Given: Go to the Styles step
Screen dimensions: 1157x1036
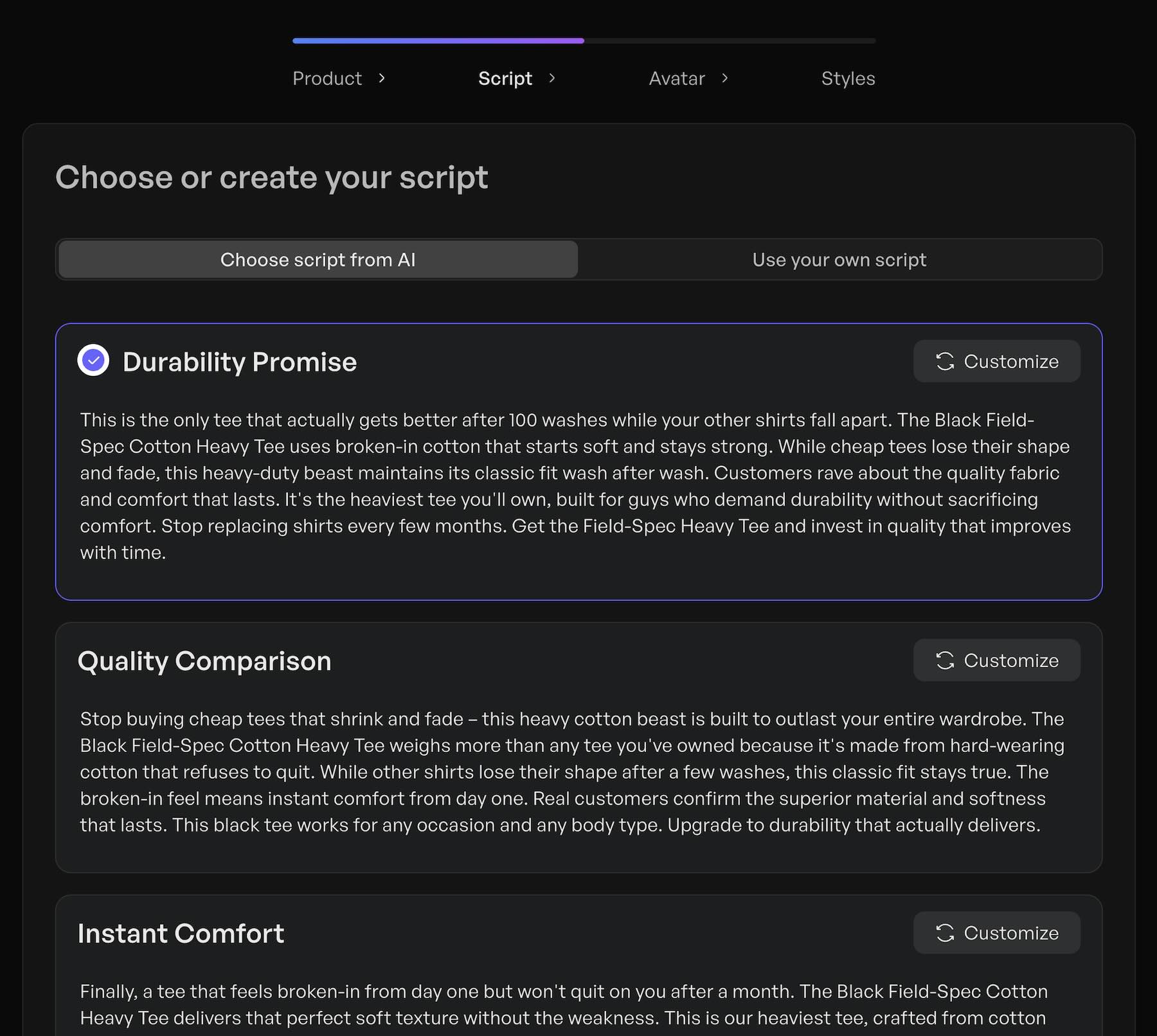Looking at the screenshot, I should pyautogui.click(x=848, y=78).
